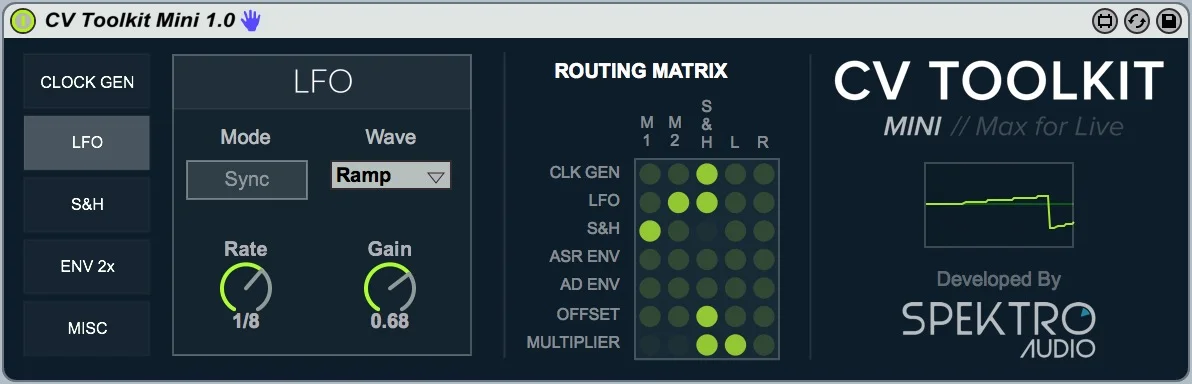Disable LFO to M2 routing
Viewport: 1192px width, 384px height.
pyautogui.click(x=678, y=202)
